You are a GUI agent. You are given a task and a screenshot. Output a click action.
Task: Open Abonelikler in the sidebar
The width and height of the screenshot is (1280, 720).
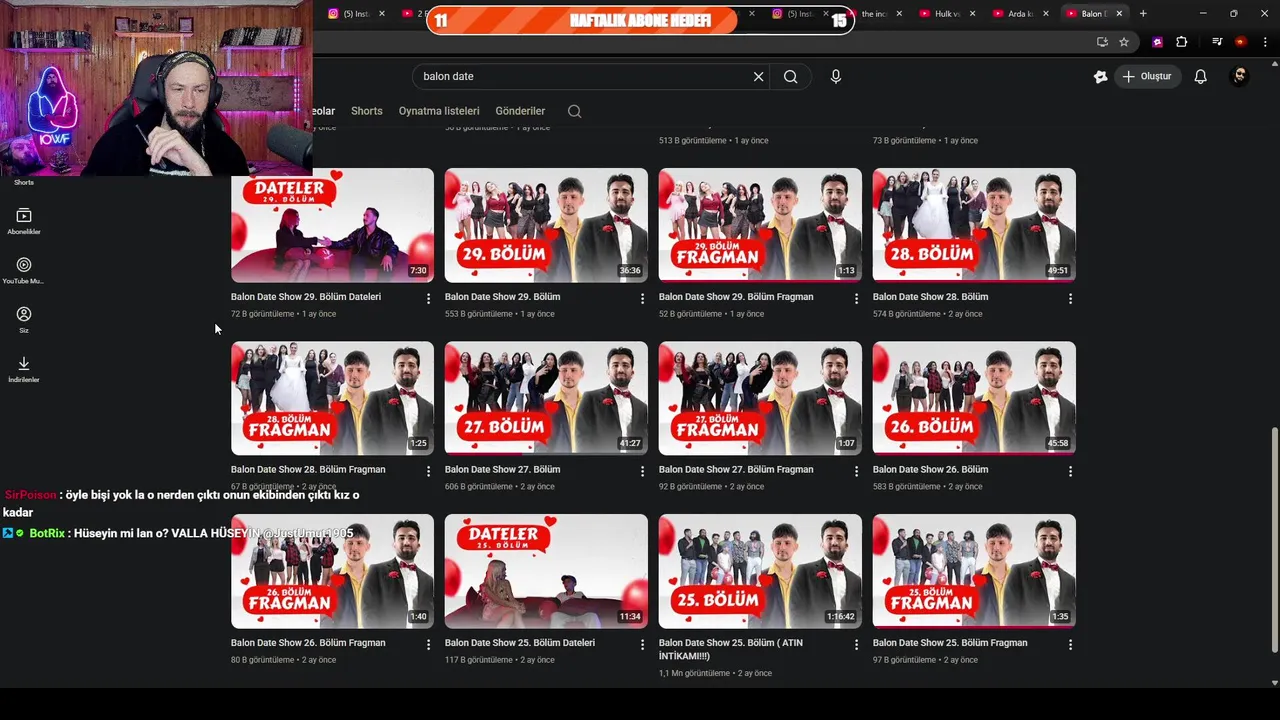[x=24, y=221]
